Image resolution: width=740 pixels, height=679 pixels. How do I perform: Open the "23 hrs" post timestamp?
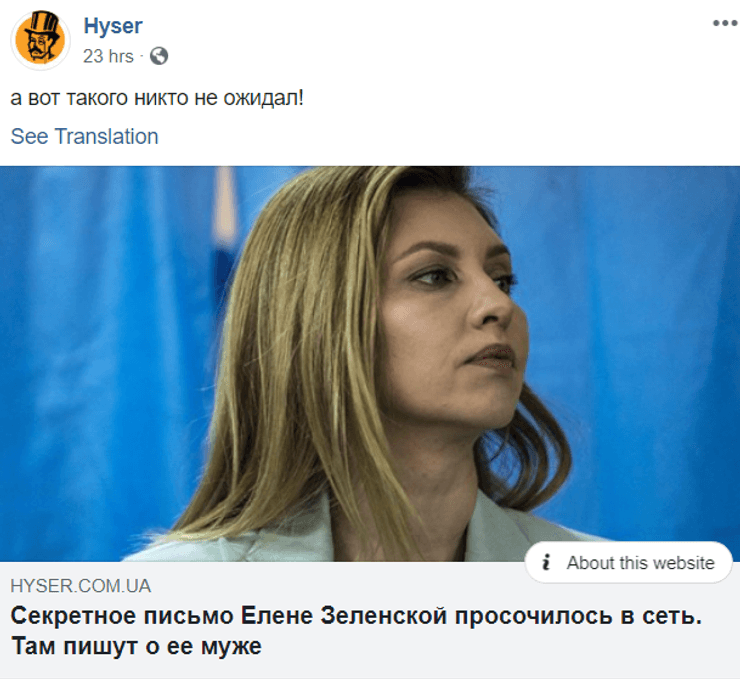(109, 56)
